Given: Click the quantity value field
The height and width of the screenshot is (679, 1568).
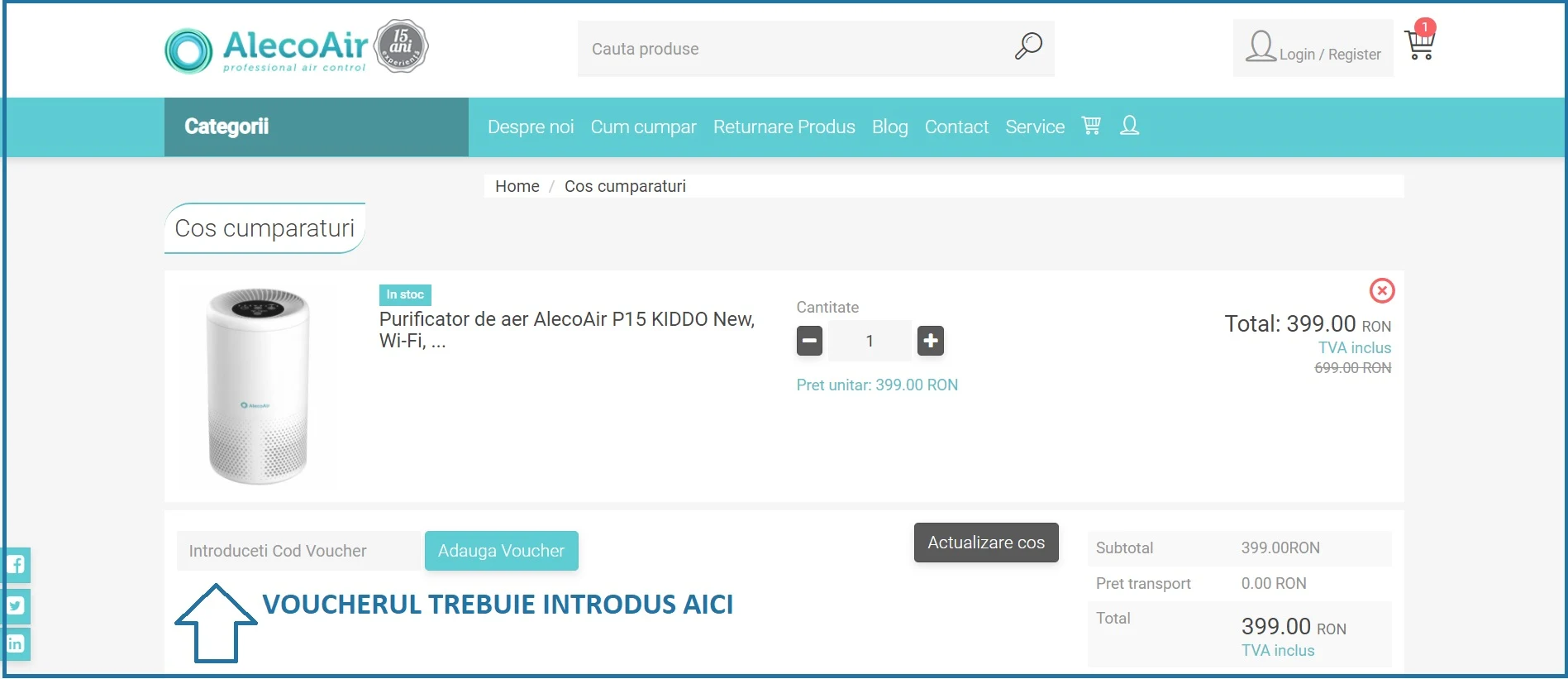Looking at the screenshot, I should 870,341.
